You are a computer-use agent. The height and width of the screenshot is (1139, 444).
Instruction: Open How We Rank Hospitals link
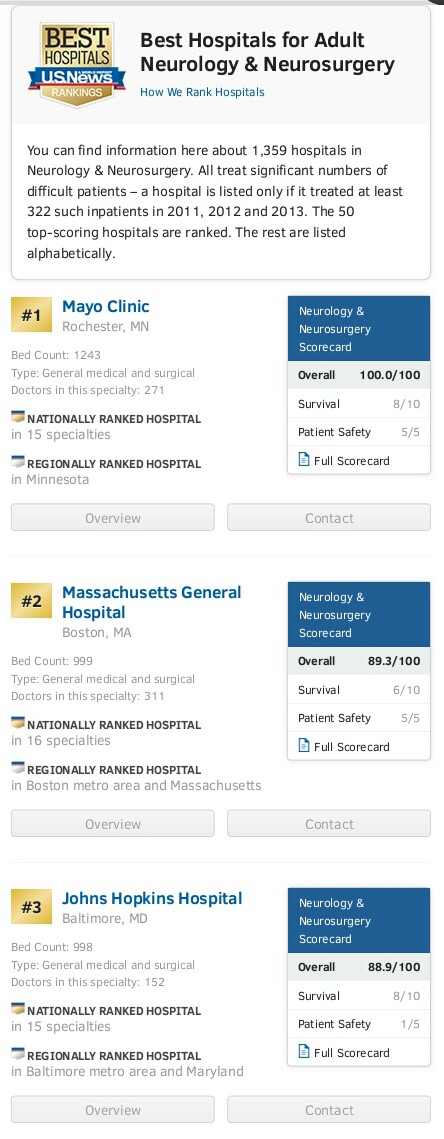coord(202,92)
